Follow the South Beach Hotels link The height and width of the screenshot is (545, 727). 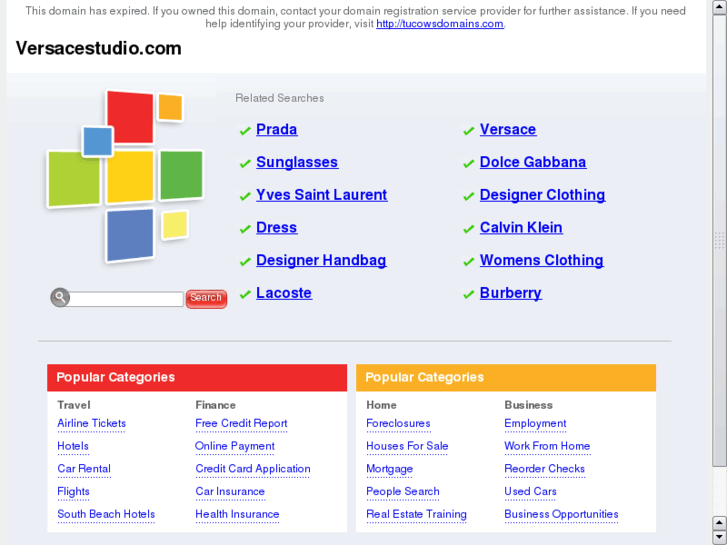pos(106,514)
